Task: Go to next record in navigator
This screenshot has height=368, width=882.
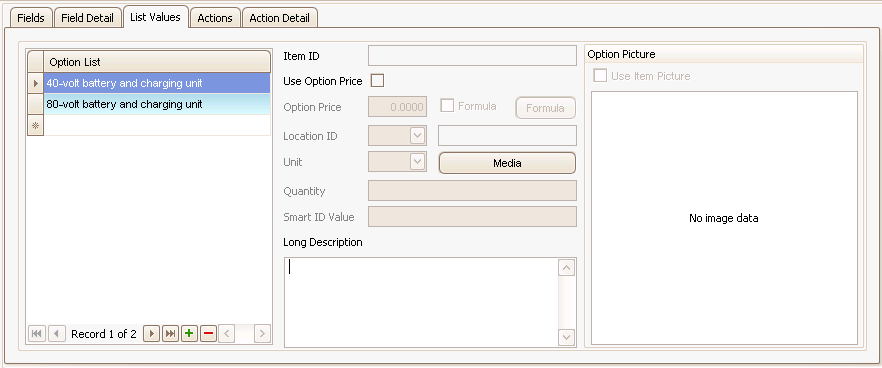Action: coord(151,334)
